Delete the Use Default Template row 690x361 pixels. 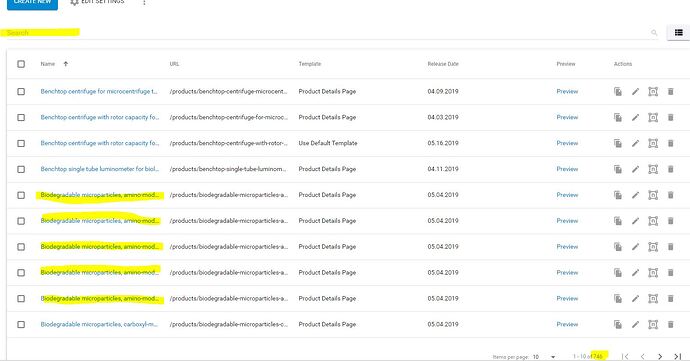click(671, 144)
